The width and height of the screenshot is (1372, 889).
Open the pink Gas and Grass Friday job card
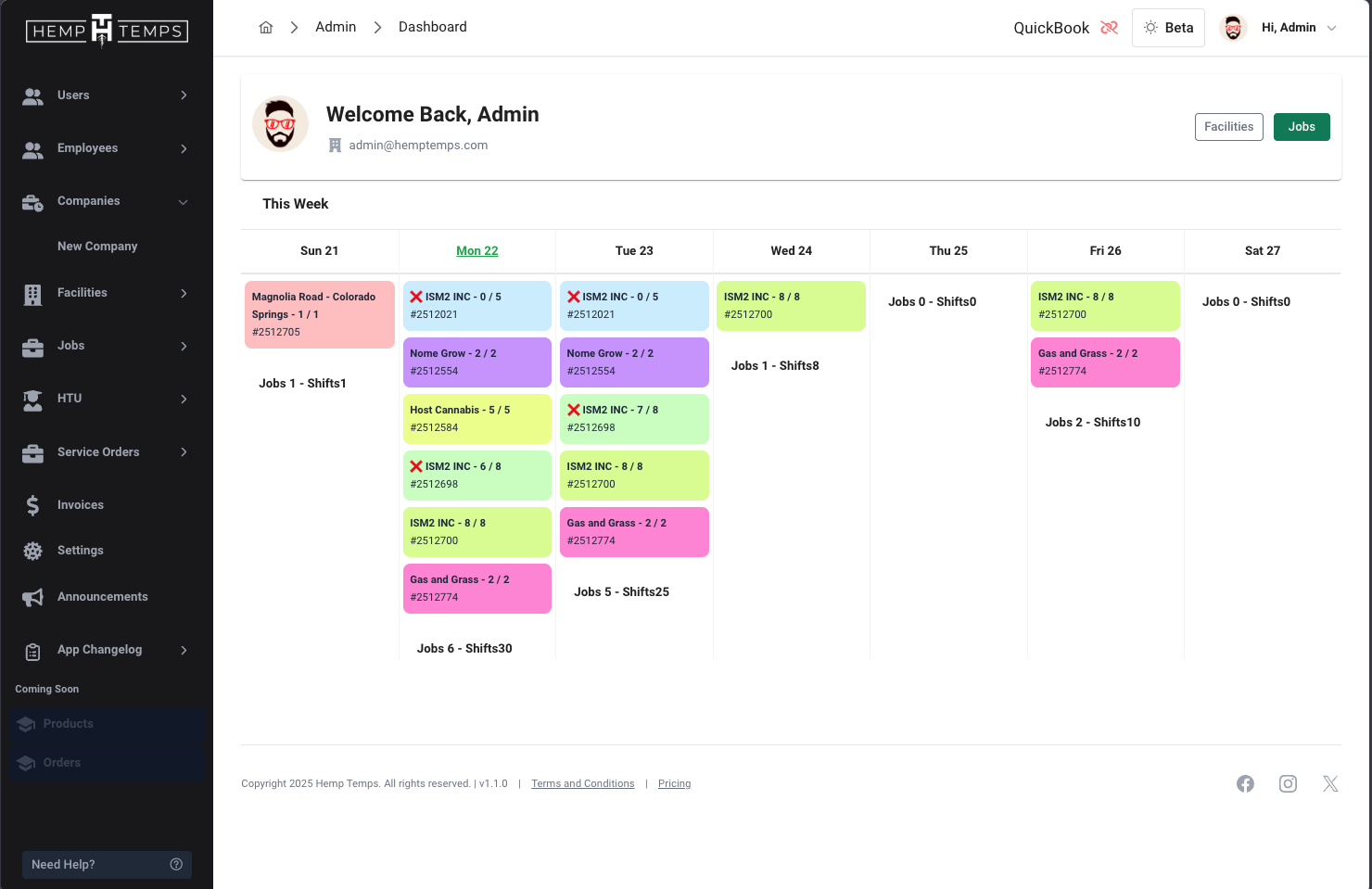[x=1105, y=362]
